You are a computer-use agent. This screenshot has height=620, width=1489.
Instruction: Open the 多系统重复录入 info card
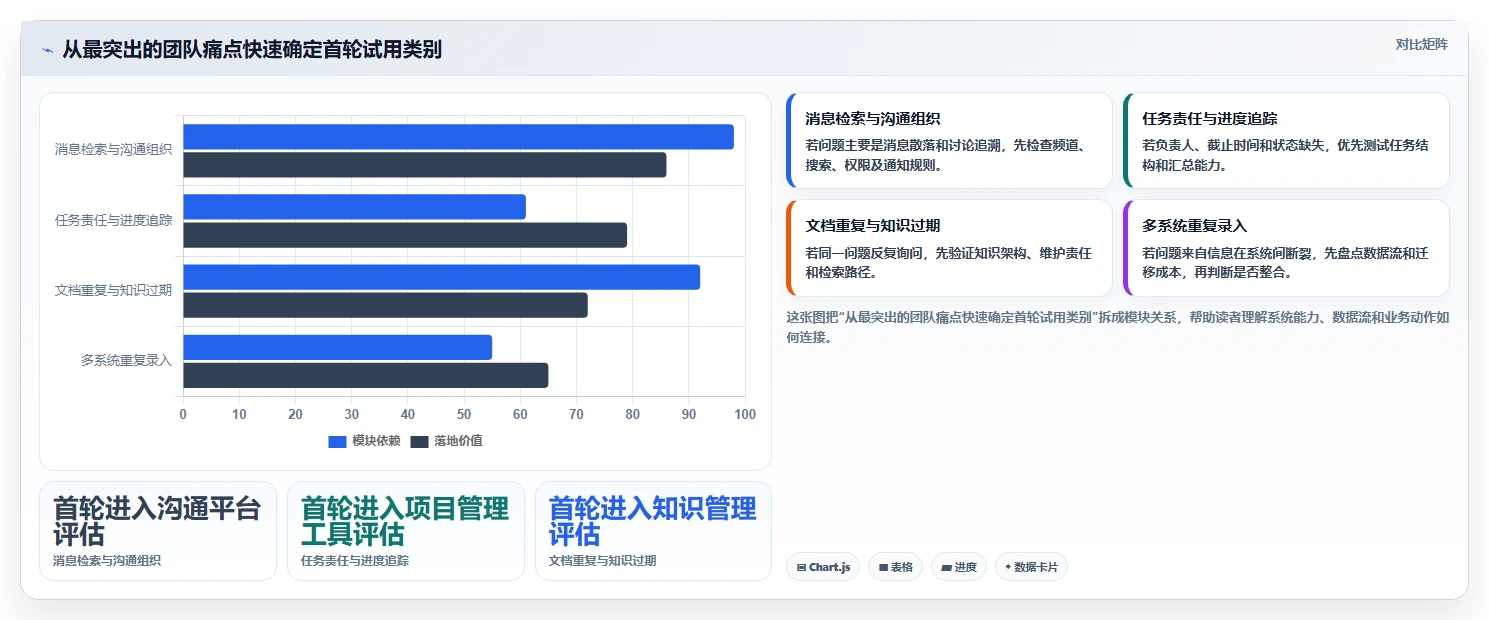(1286, 248)
